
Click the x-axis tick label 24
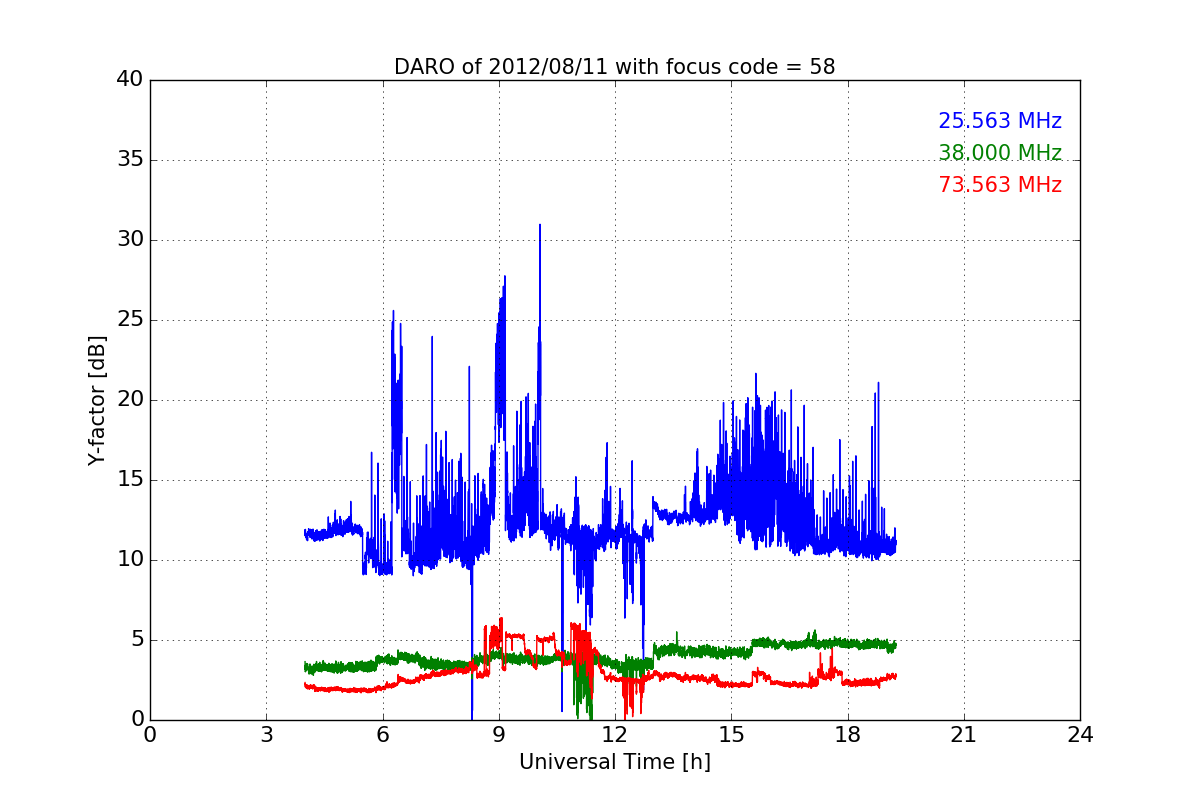point(1079,735)
